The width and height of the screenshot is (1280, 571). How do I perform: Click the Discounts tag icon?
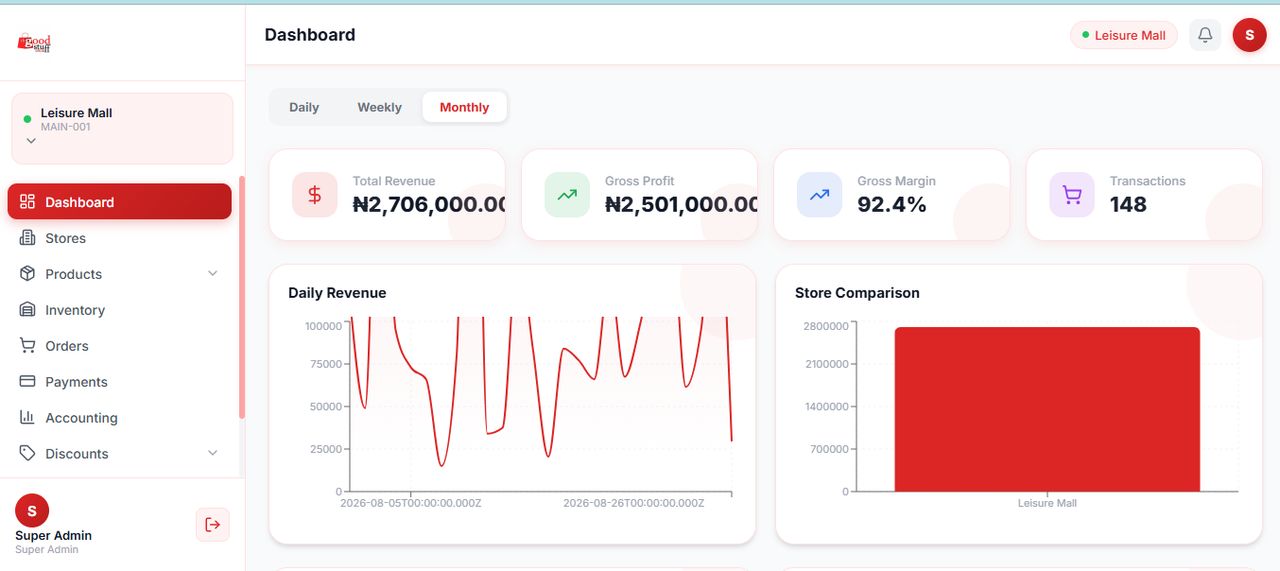[27, 453]
